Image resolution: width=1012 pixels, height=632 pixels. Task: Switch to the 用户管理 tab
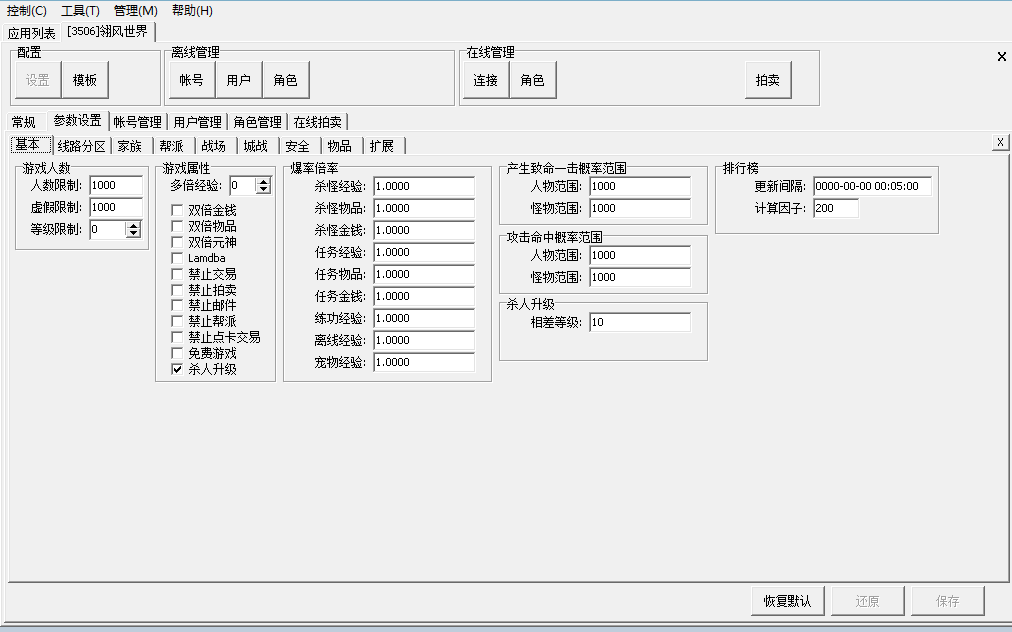click(197, 122)
